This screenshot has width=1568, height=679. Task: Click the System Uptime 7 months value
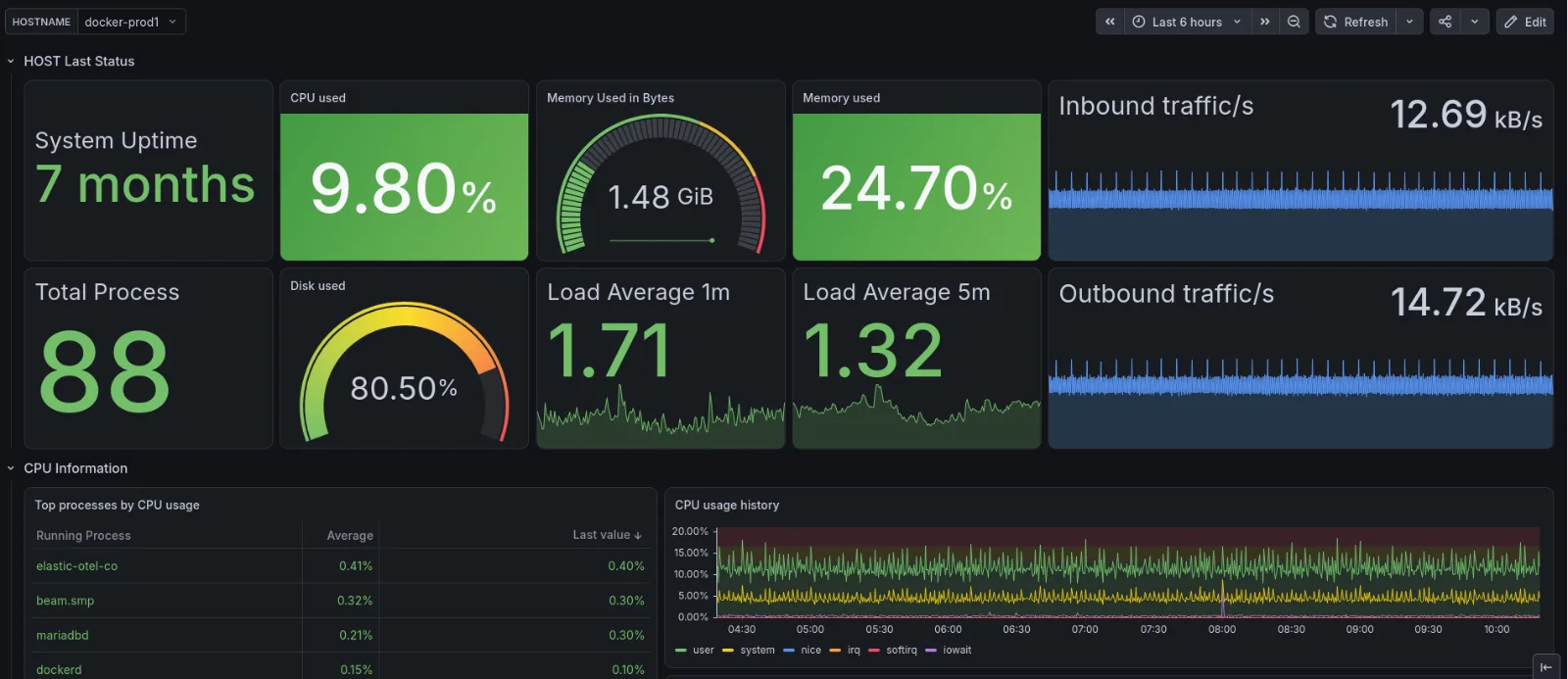(x=145, y=184)
